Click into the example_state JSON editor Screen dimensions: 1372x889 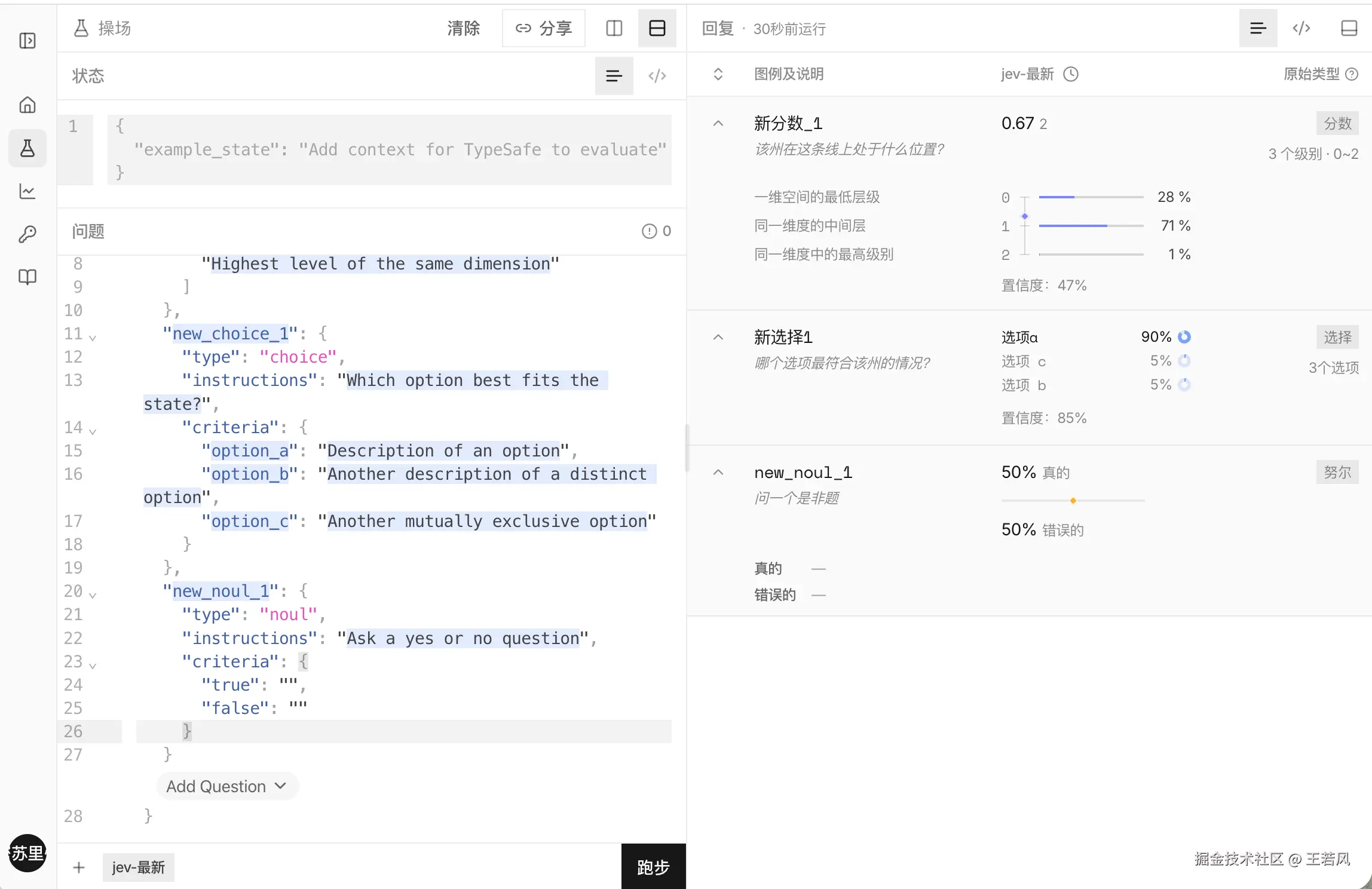click(390, 150)
